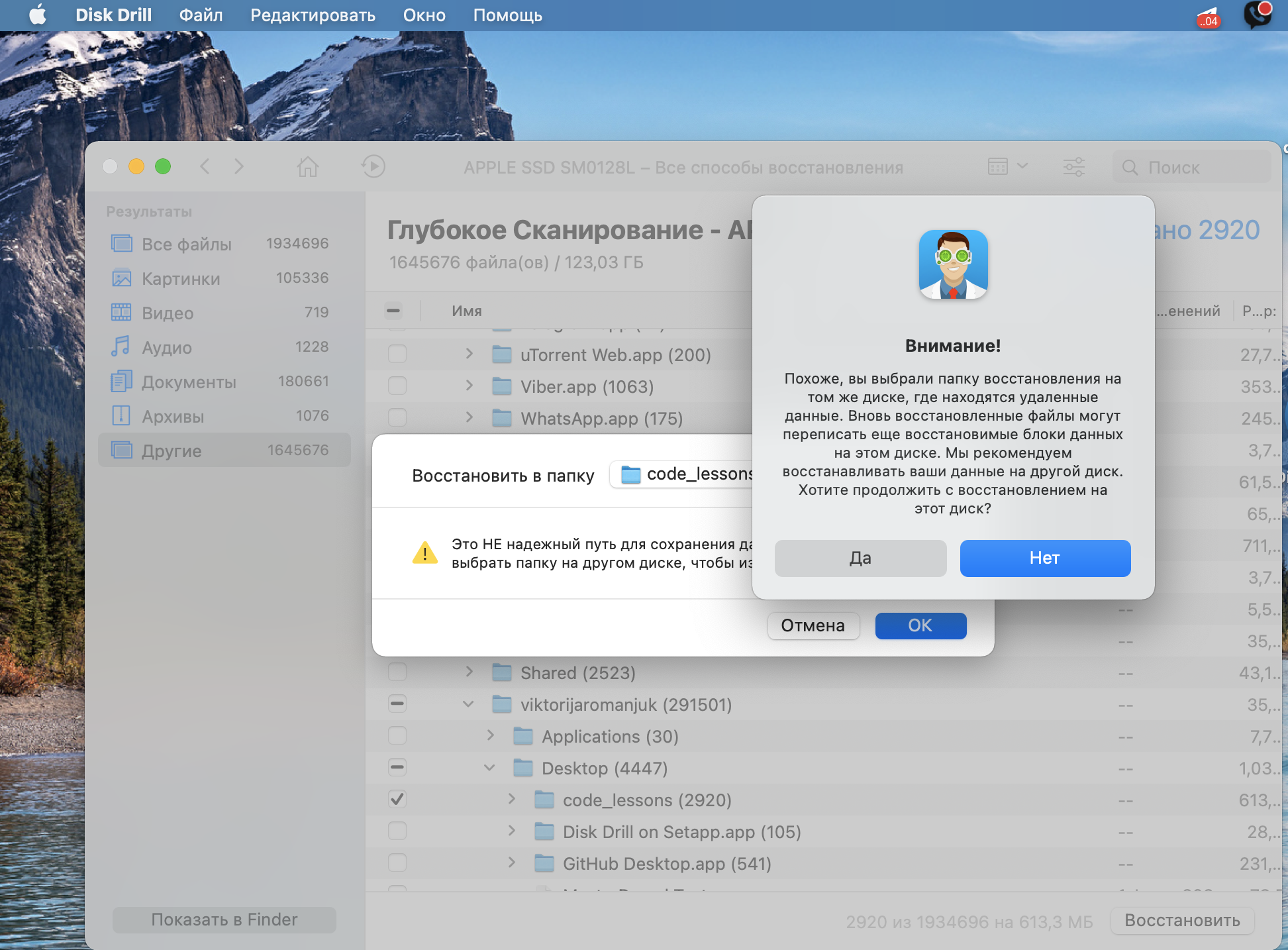Click the Viber.app folder icon
Viewport: 1288px width, 950px height.
coord(502,386)
